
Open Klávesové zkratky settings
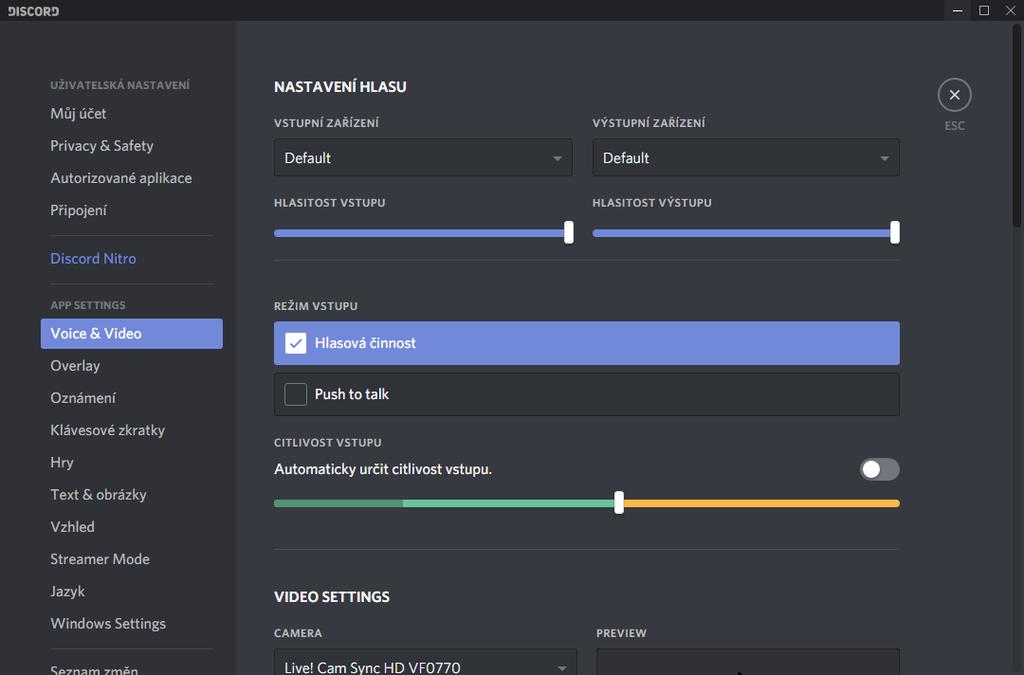tap(108, 430)
